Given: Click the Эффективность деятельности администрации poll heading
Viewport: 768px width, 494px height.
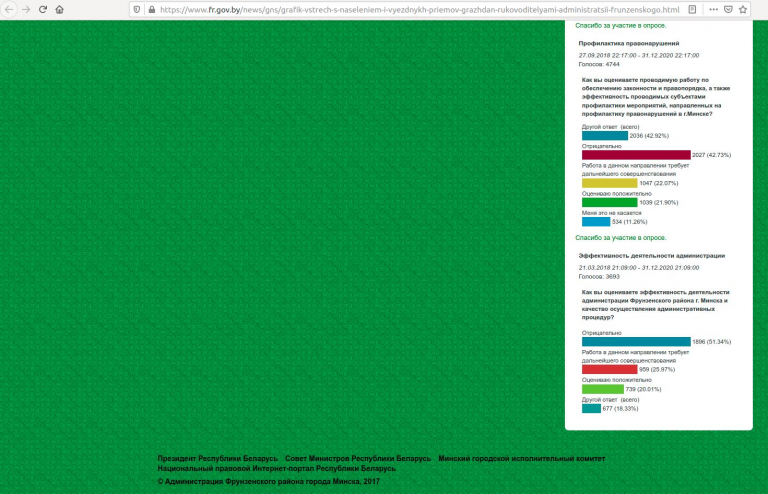Looking at the screenshot, I should tap(651, 256).
